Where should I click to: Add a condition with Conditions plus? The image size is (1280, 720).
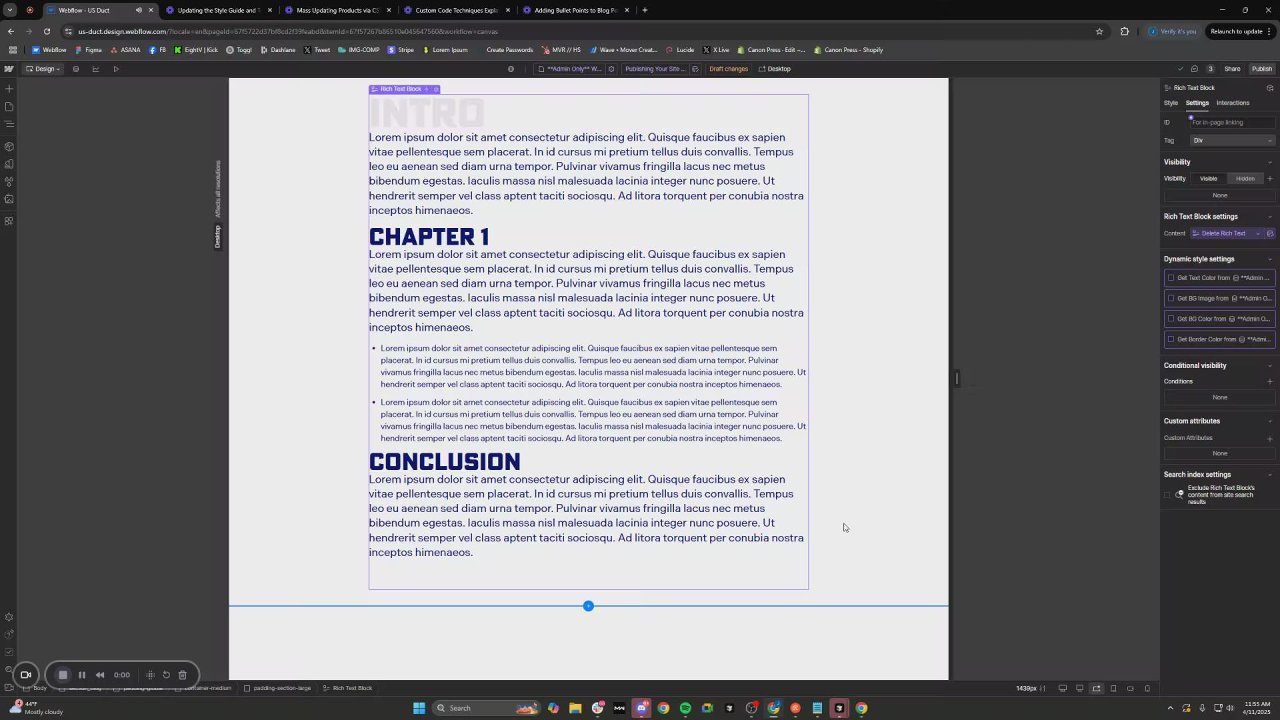coord(1270,381)
